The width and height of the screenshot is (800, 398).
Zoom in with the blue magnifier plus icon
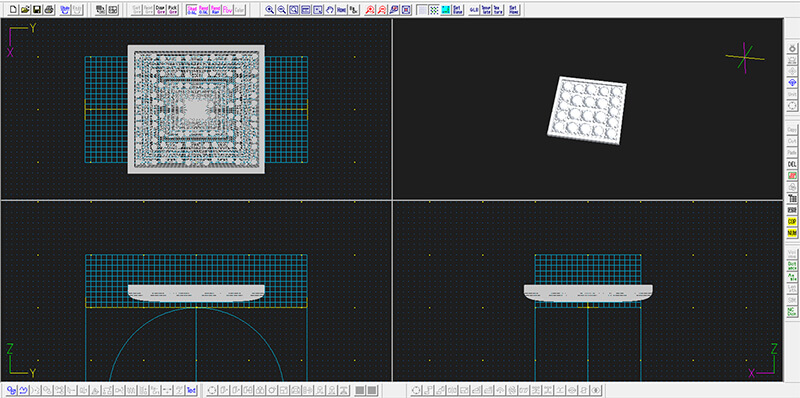point(270,9)
